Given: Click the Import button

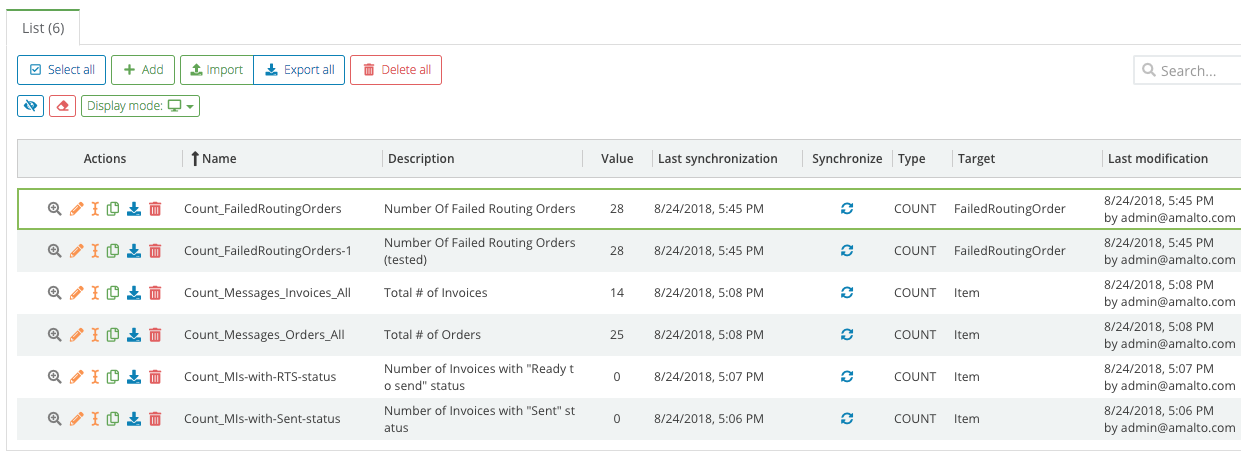Looking at the screenshot, I should click(x=217, y=70).
